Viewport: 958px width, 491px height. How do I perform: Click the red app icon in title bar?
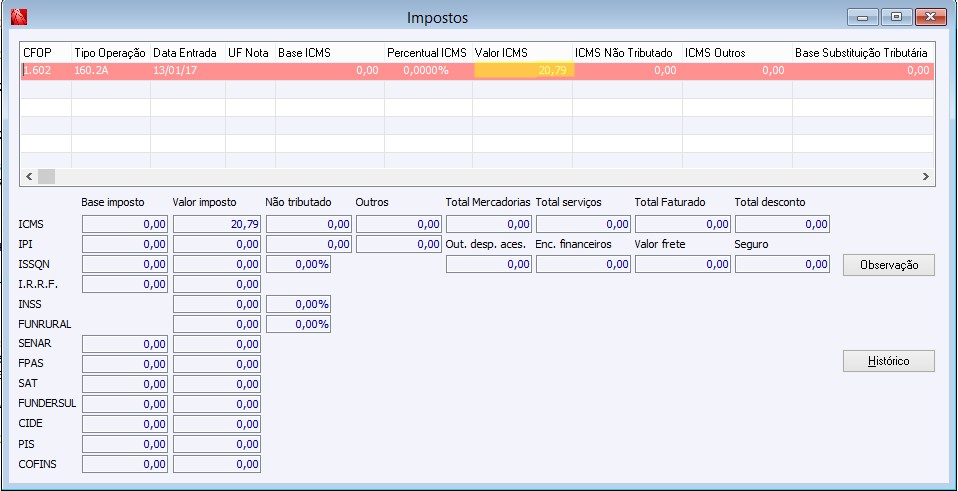click(x=19, y=17)
